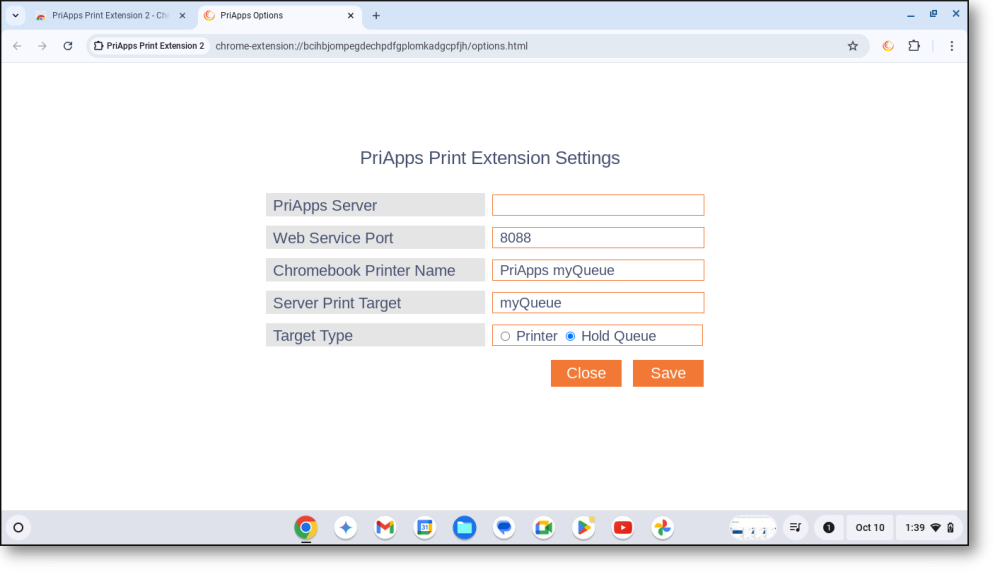
Task: Launch Gemini from the shelf
Action: (x=346, y=528)
